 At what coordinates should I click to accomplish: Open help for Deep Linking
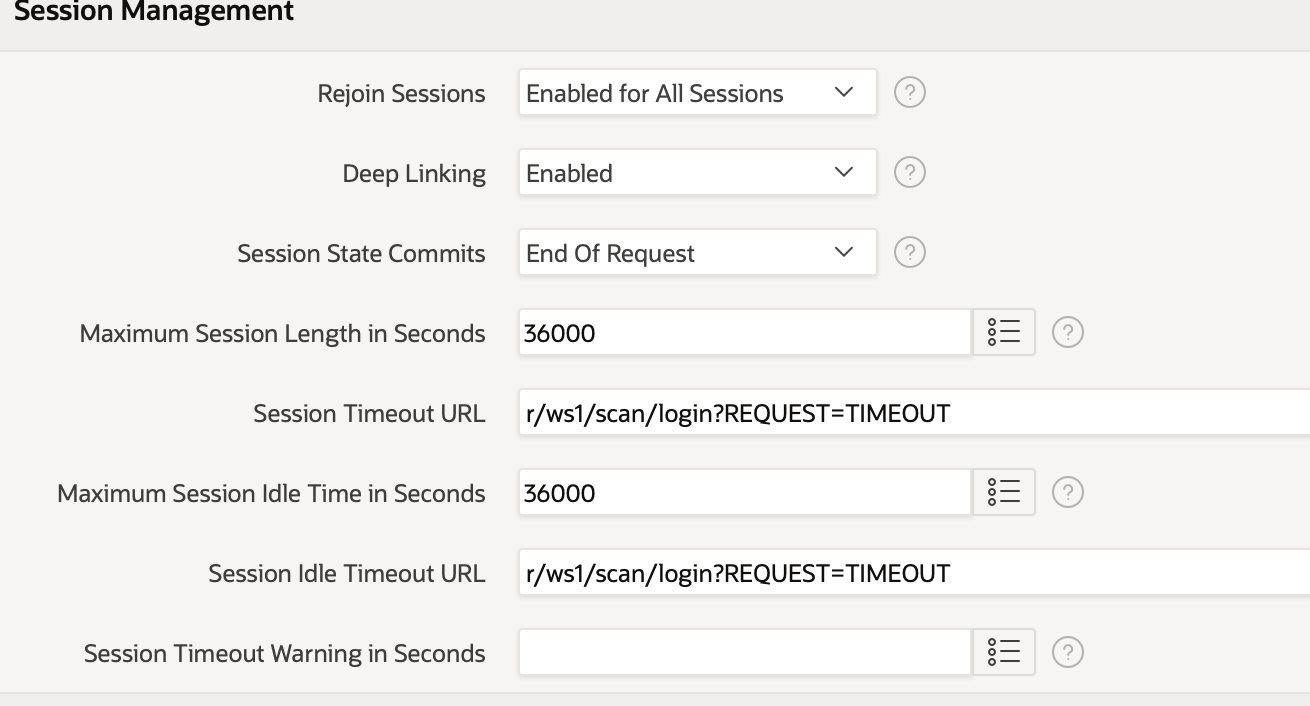[x=909, y=173]
